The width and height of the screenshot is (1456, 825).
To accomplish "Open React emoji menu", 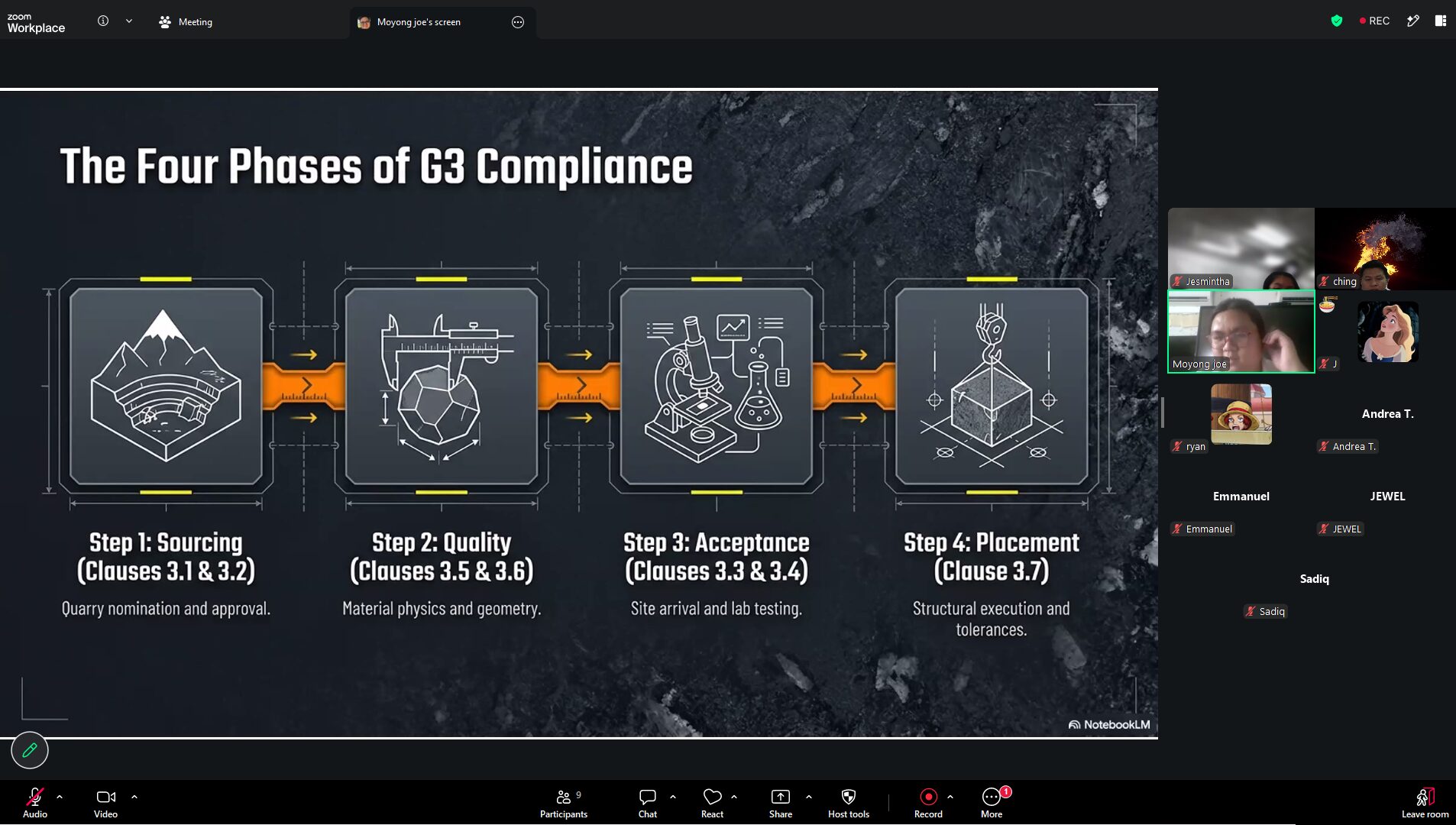I will [712, 802].
